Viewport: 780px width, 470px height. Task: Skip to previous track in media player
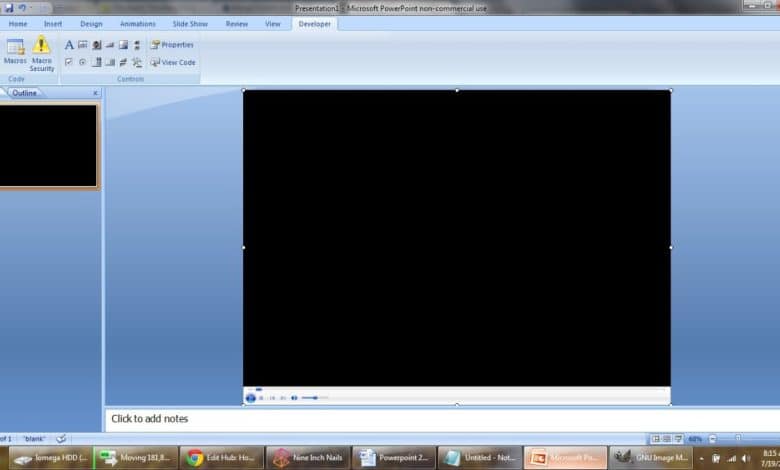[x=272, y=398]
